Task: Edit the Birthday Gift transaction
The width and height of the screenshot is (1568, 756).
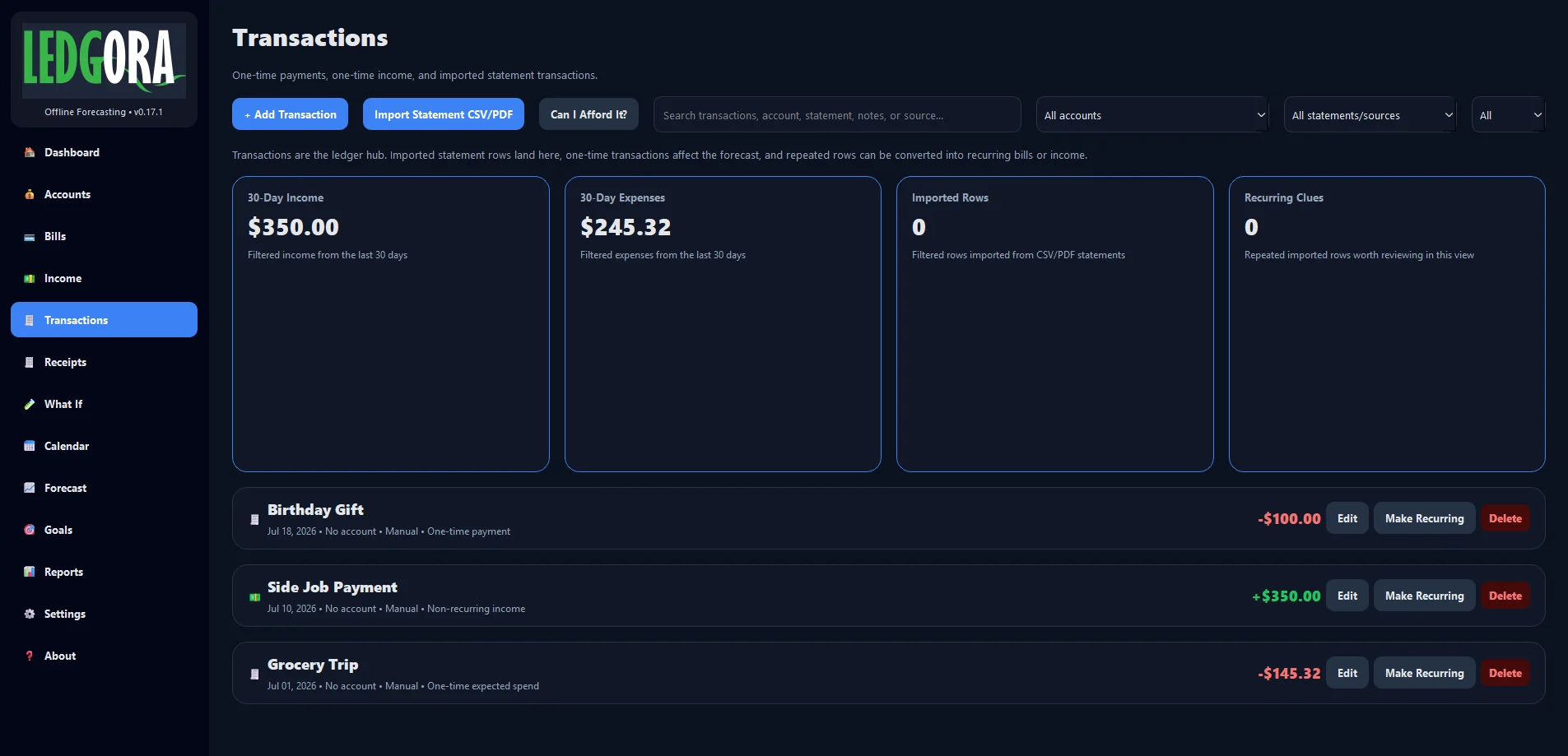Action: 1347,518
